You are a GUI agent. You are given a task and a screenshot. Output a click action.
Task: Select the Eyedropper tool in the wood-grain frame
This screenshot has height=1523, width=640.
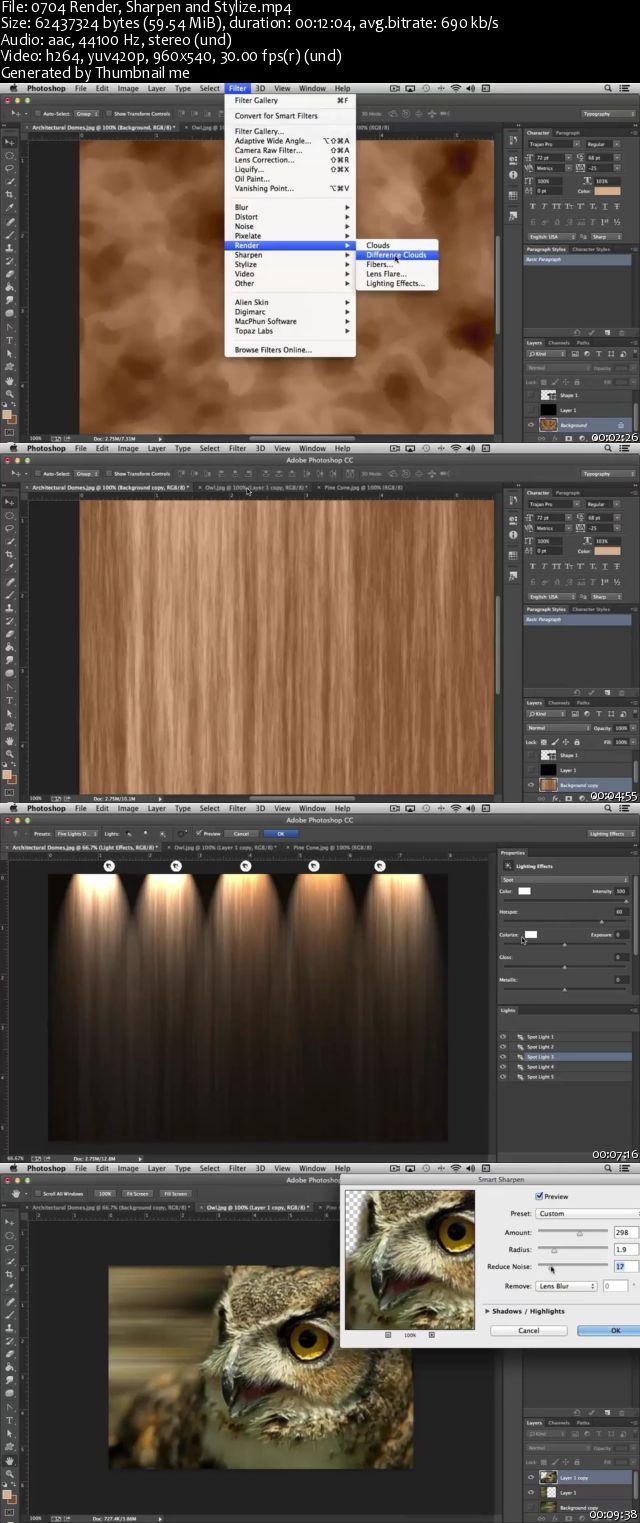tap(10, 569)
